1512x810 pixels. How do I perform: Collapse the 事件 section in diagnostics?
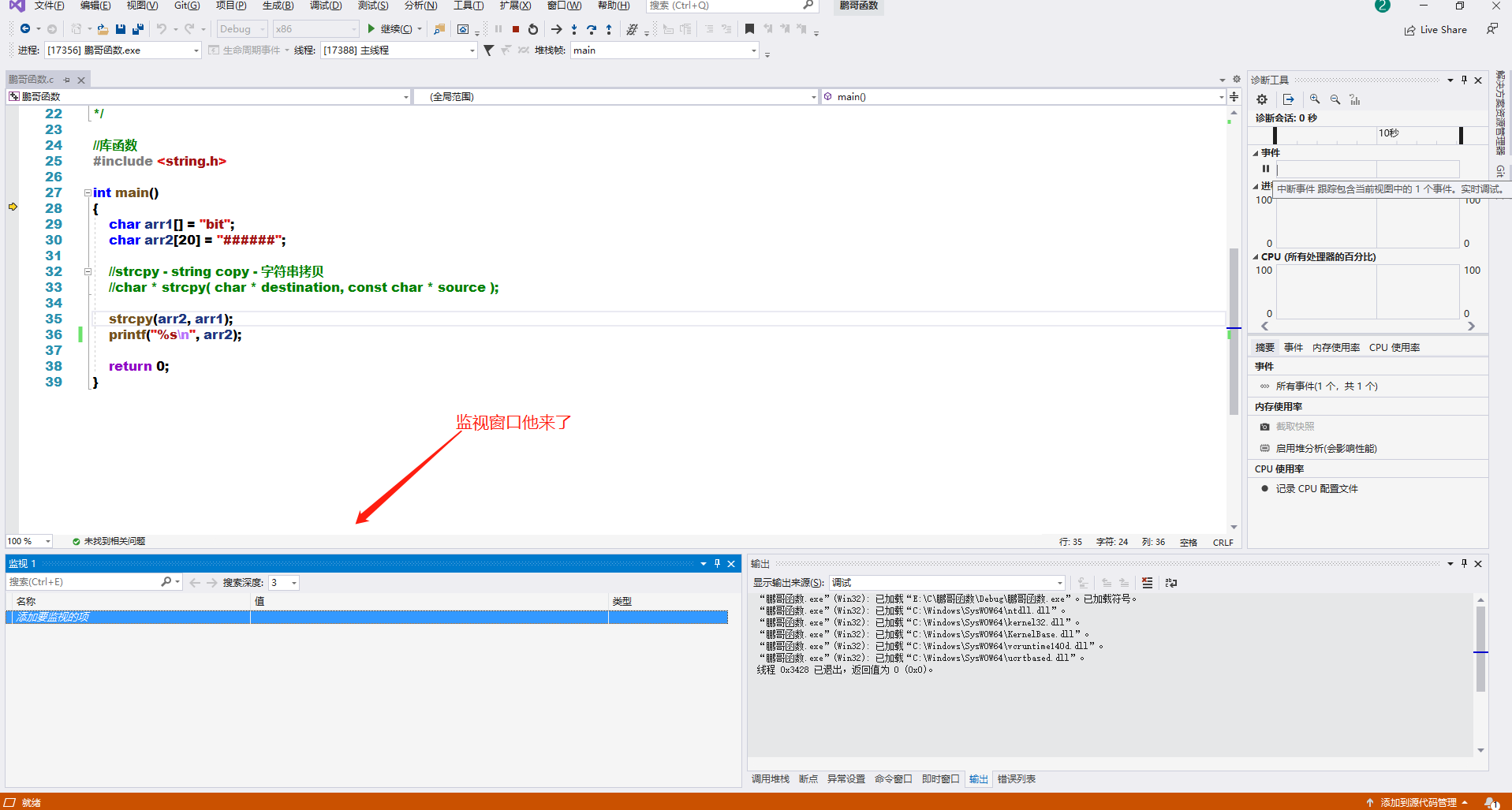coord(1256,153)
